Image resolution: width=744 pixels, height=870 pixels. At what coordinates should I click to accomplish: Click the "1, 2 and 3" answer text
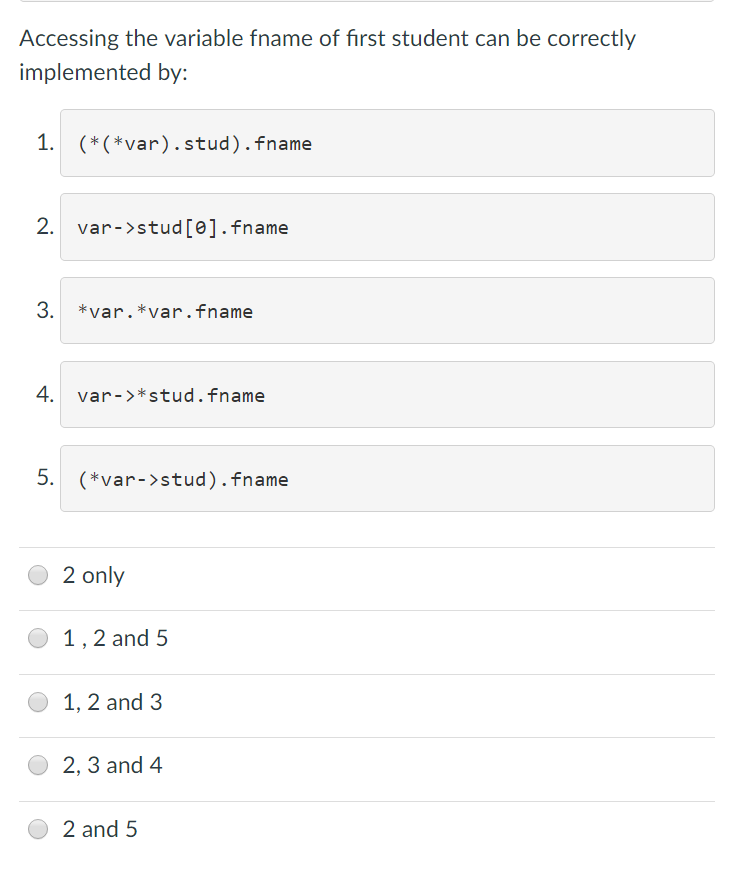(x=113, y=702)
